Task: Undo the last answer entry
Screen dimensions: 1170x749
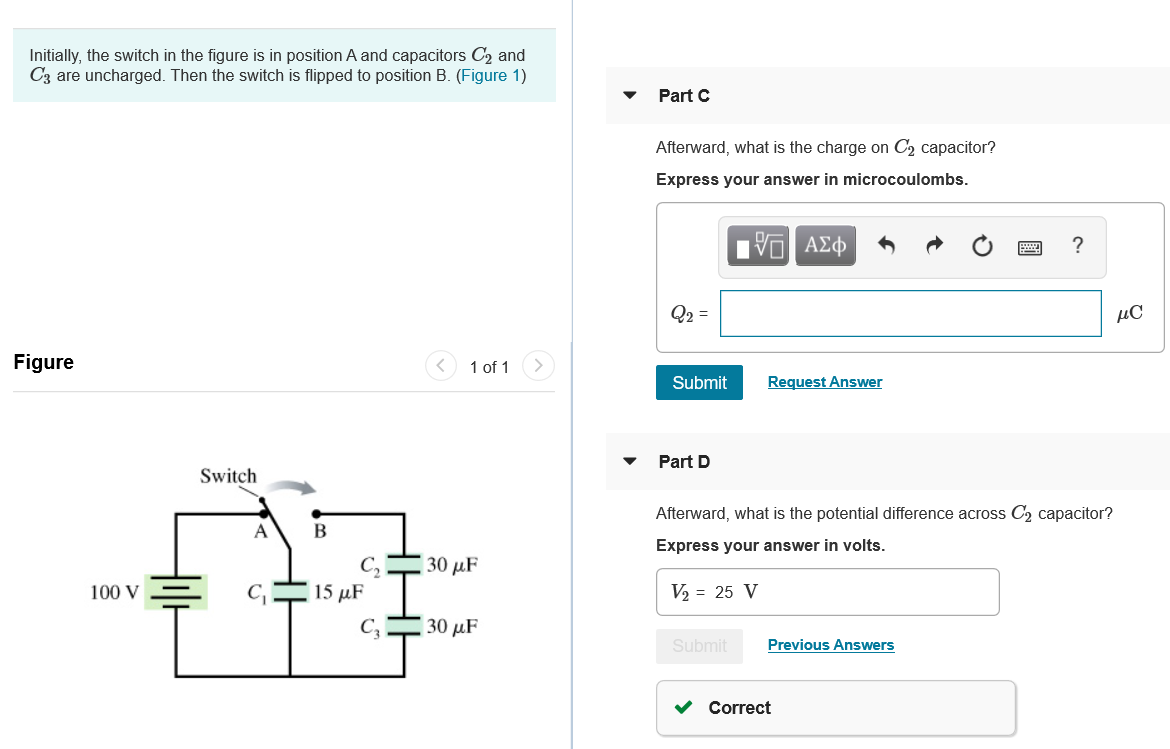Action: pyautogui.click(x=886, y=245)
